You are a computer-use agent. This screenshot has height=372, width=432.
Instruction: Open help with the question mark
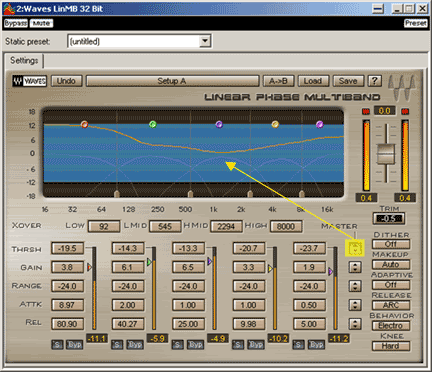coord(374,81)
